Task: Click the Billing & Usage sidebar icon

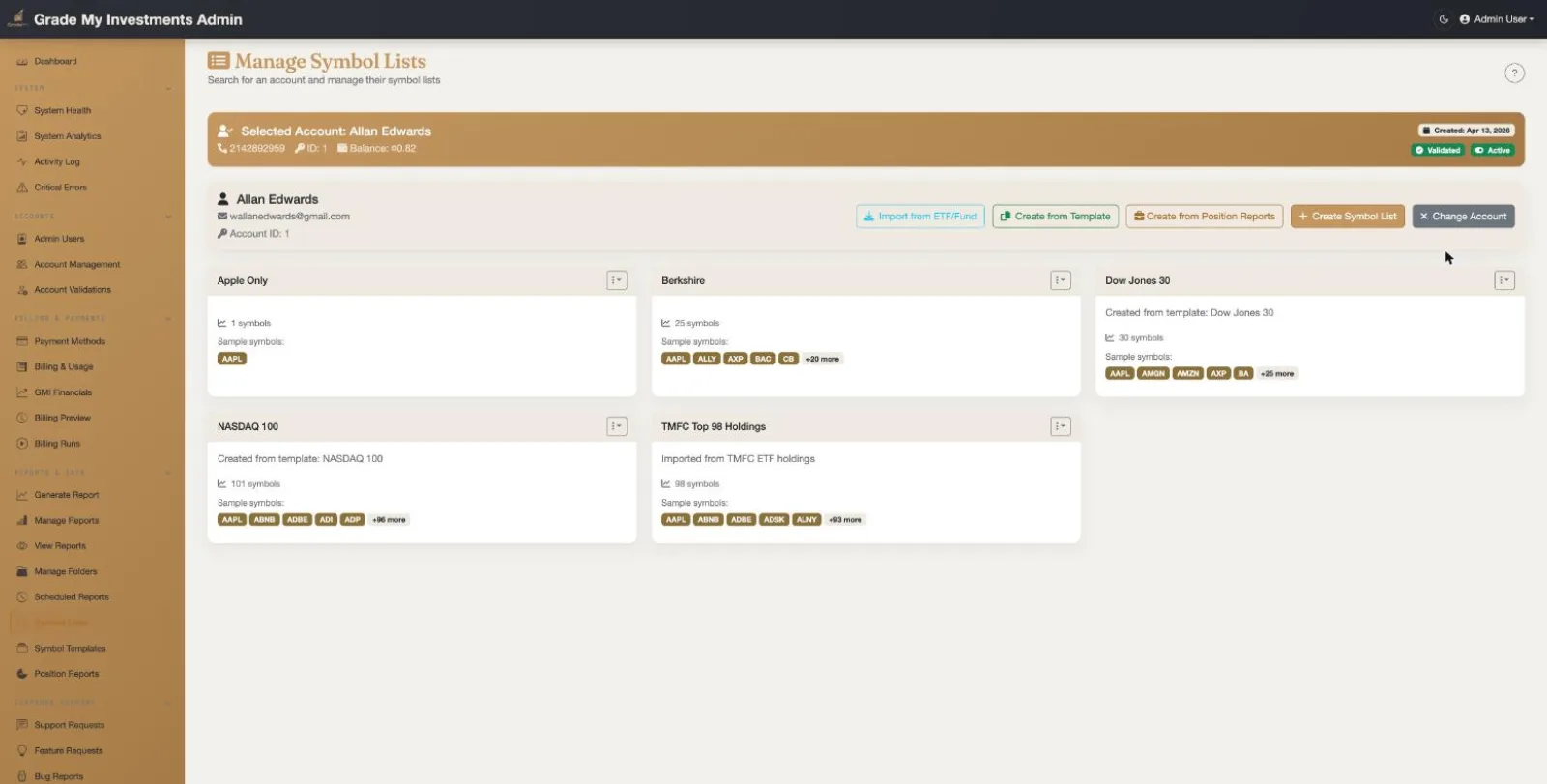Action: 22,366
